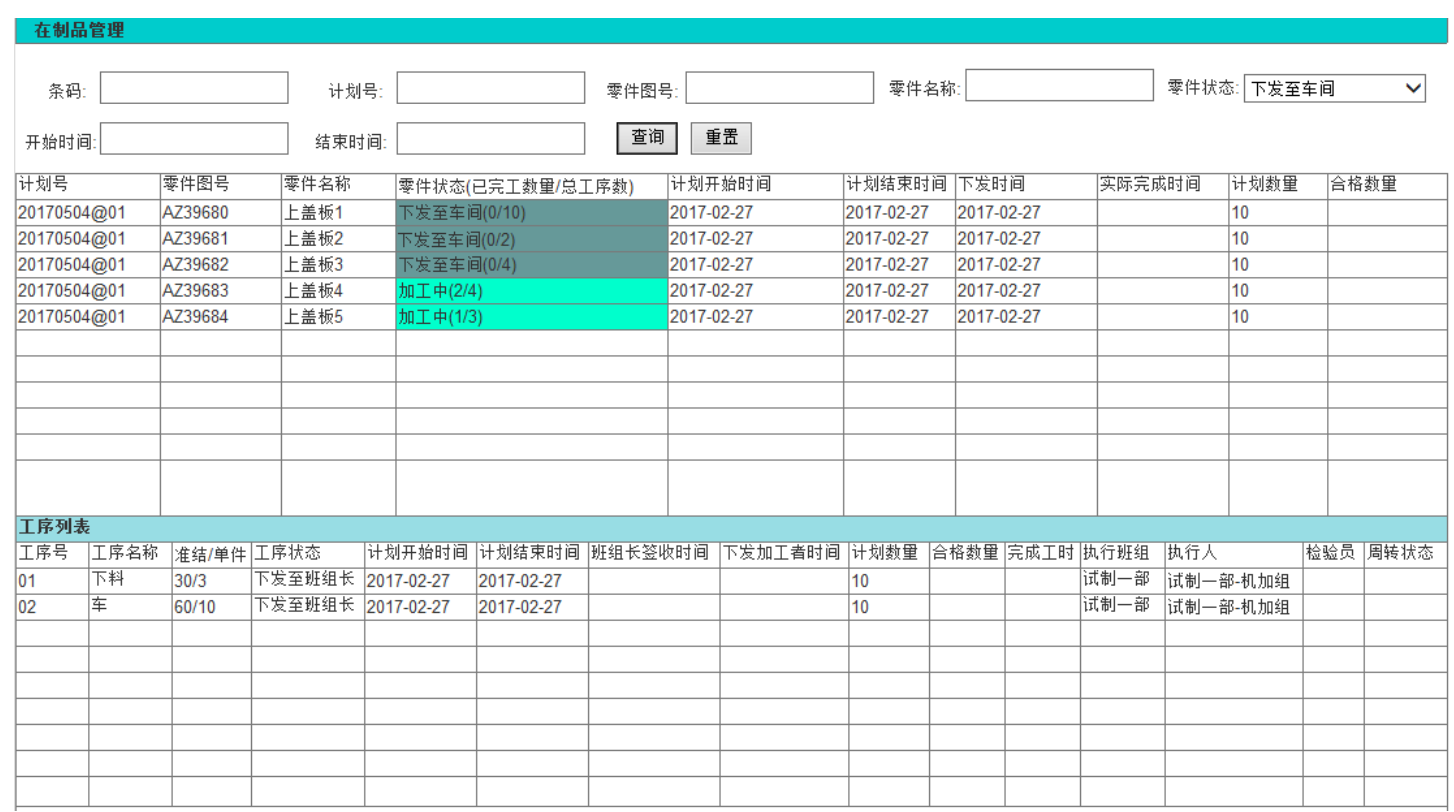Click the 完成工时 column header
The height and width of the screenshot is (812, 1454).
pyautogui.click(x=1042, y=553)
